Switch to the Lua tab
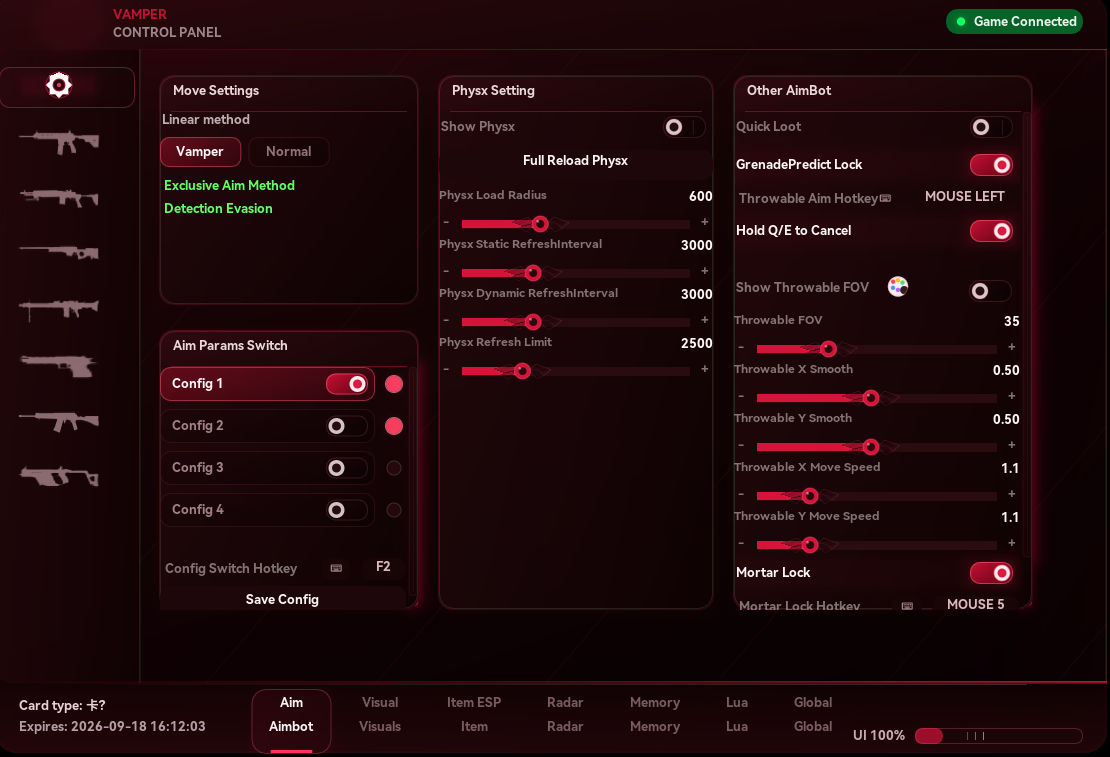 [x=737, y=715]
